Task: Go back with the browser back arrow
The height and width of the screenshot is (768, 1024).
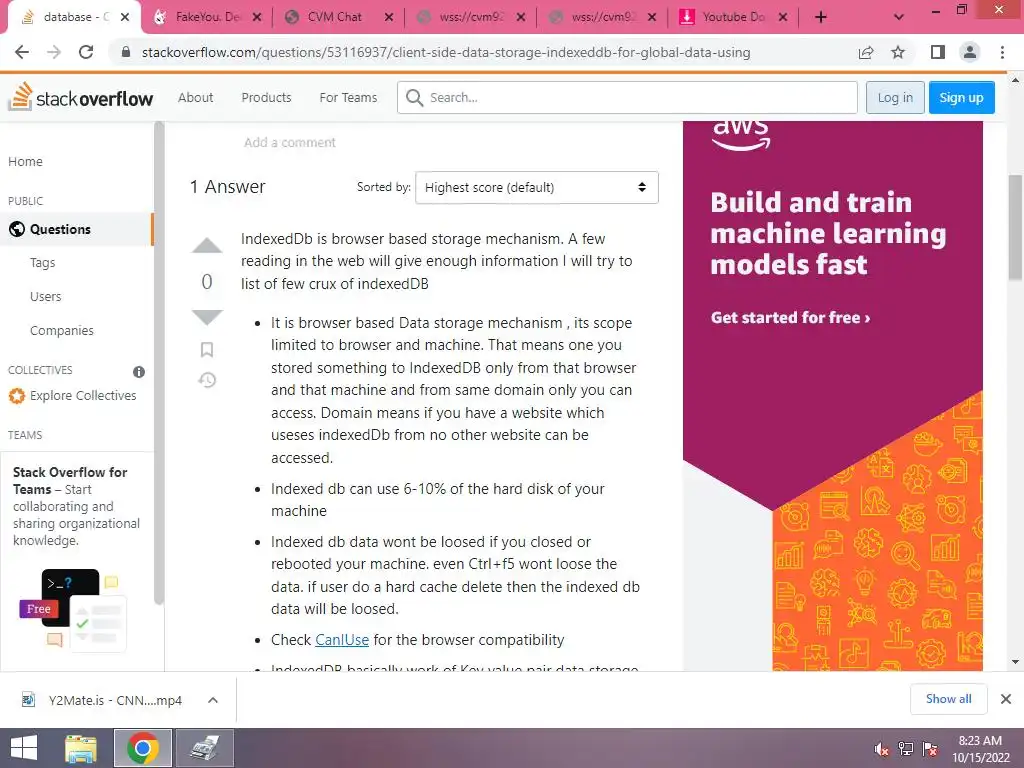Action: (22, 52)
